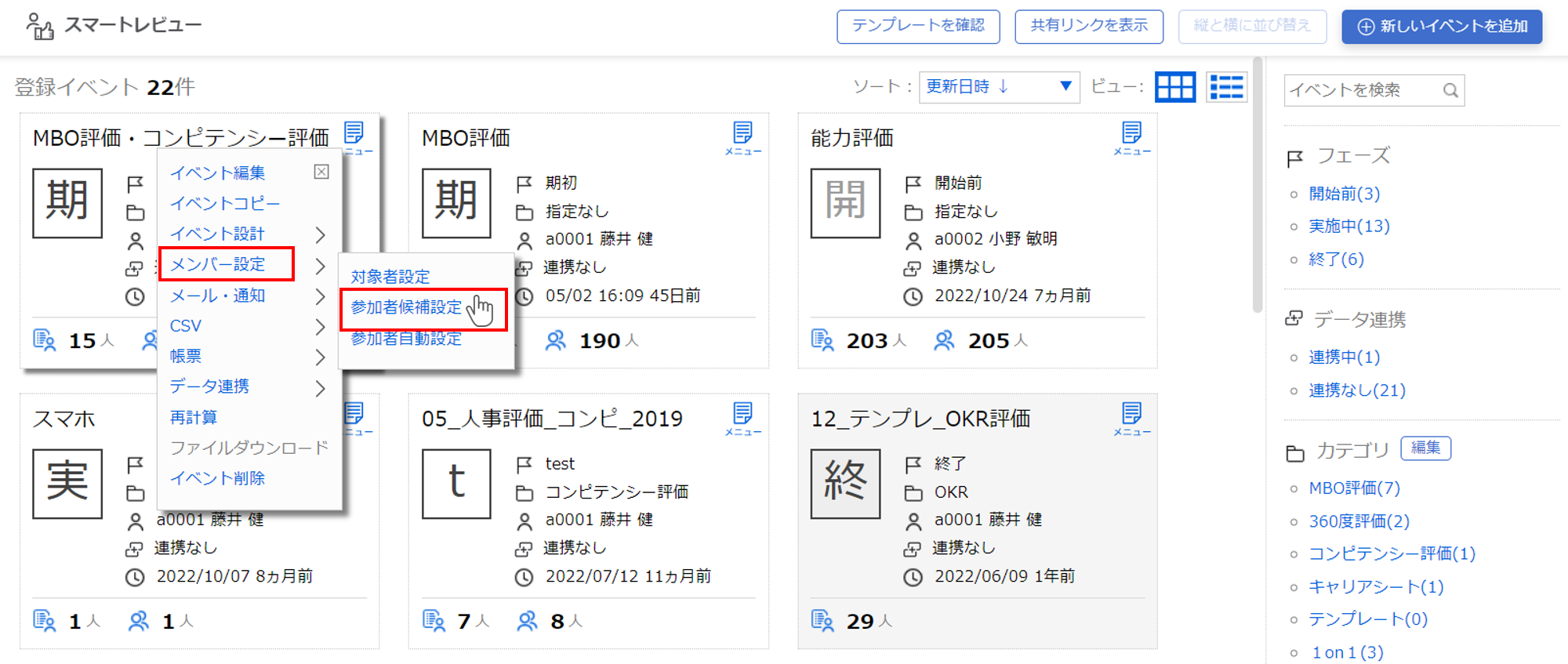Open the 更新日時 sort dropdown
The image size is (1568, 664).
pyautogui.click(x=999, y=87)
